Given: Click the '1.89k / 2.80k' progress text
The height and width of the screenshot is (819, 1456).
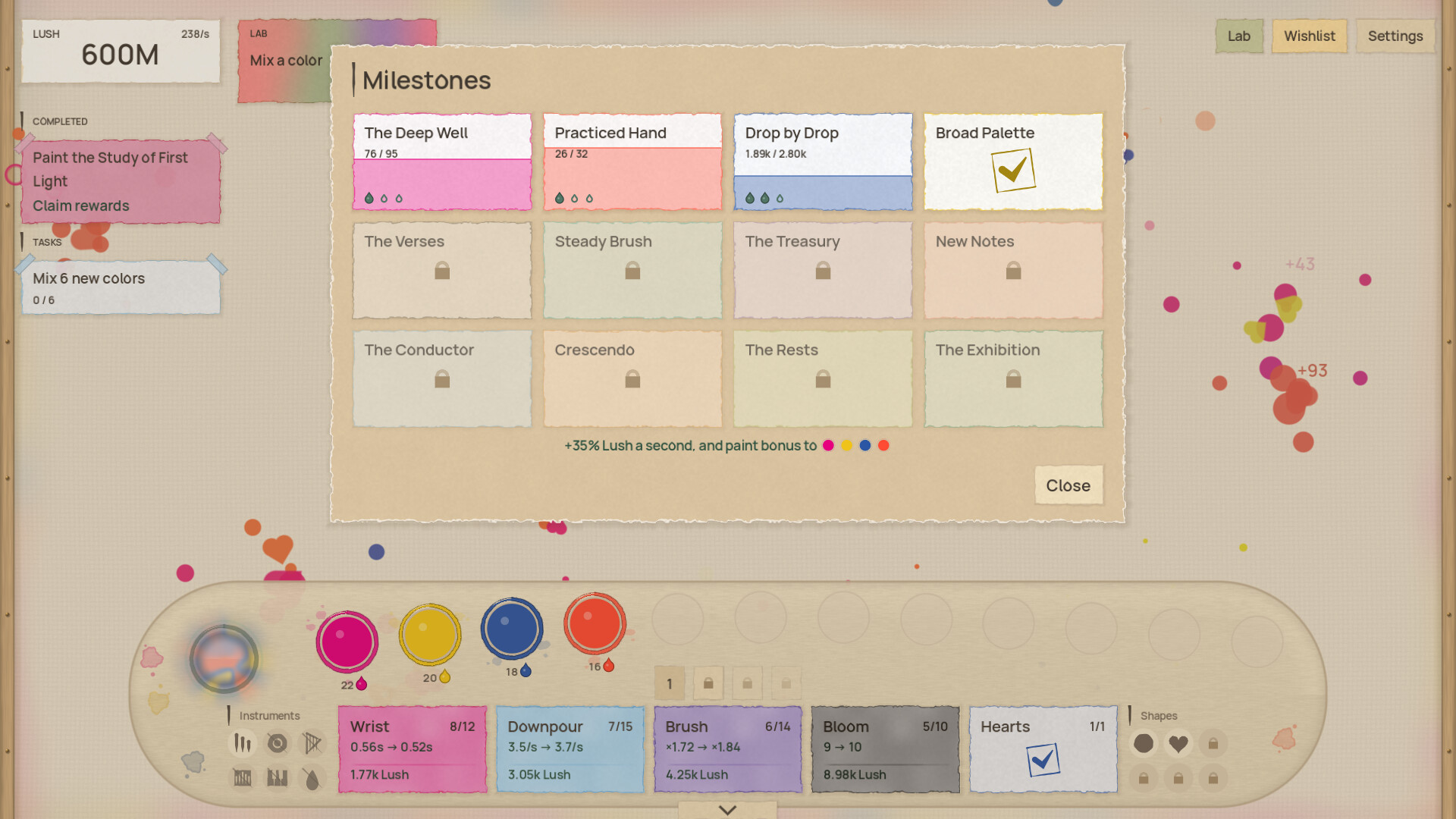Looking at the screenshot, I should point(776,154).
